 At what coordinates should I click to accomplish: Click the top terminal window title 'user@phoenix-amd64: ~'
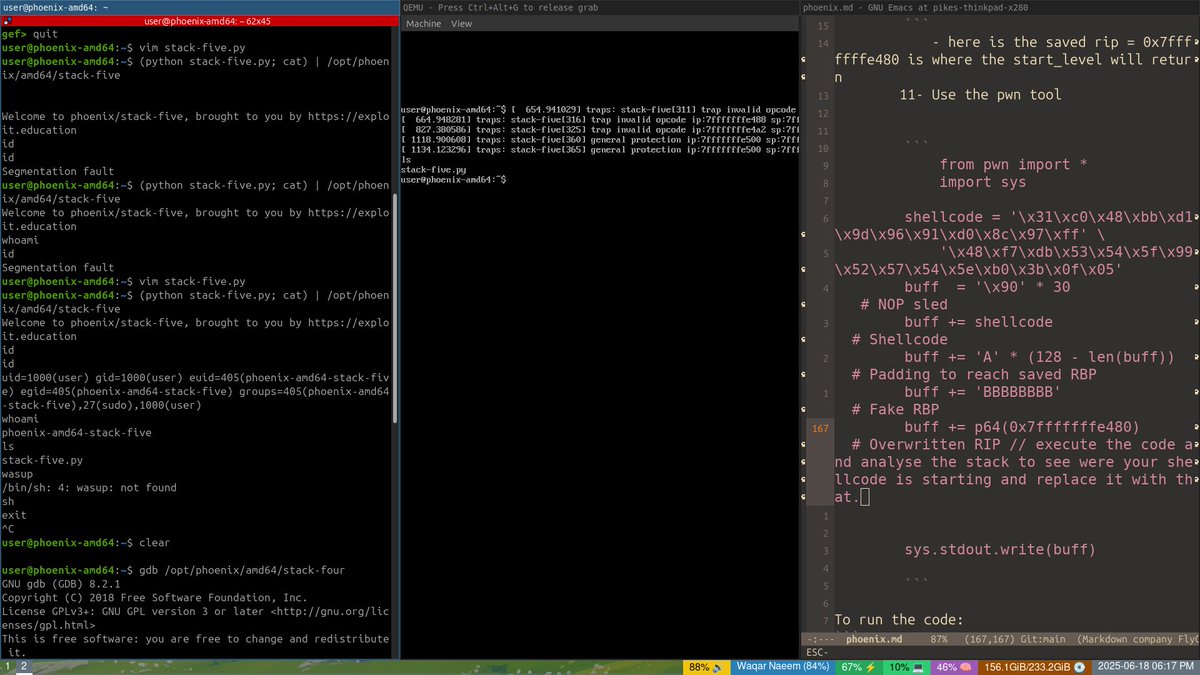point(54,7)
